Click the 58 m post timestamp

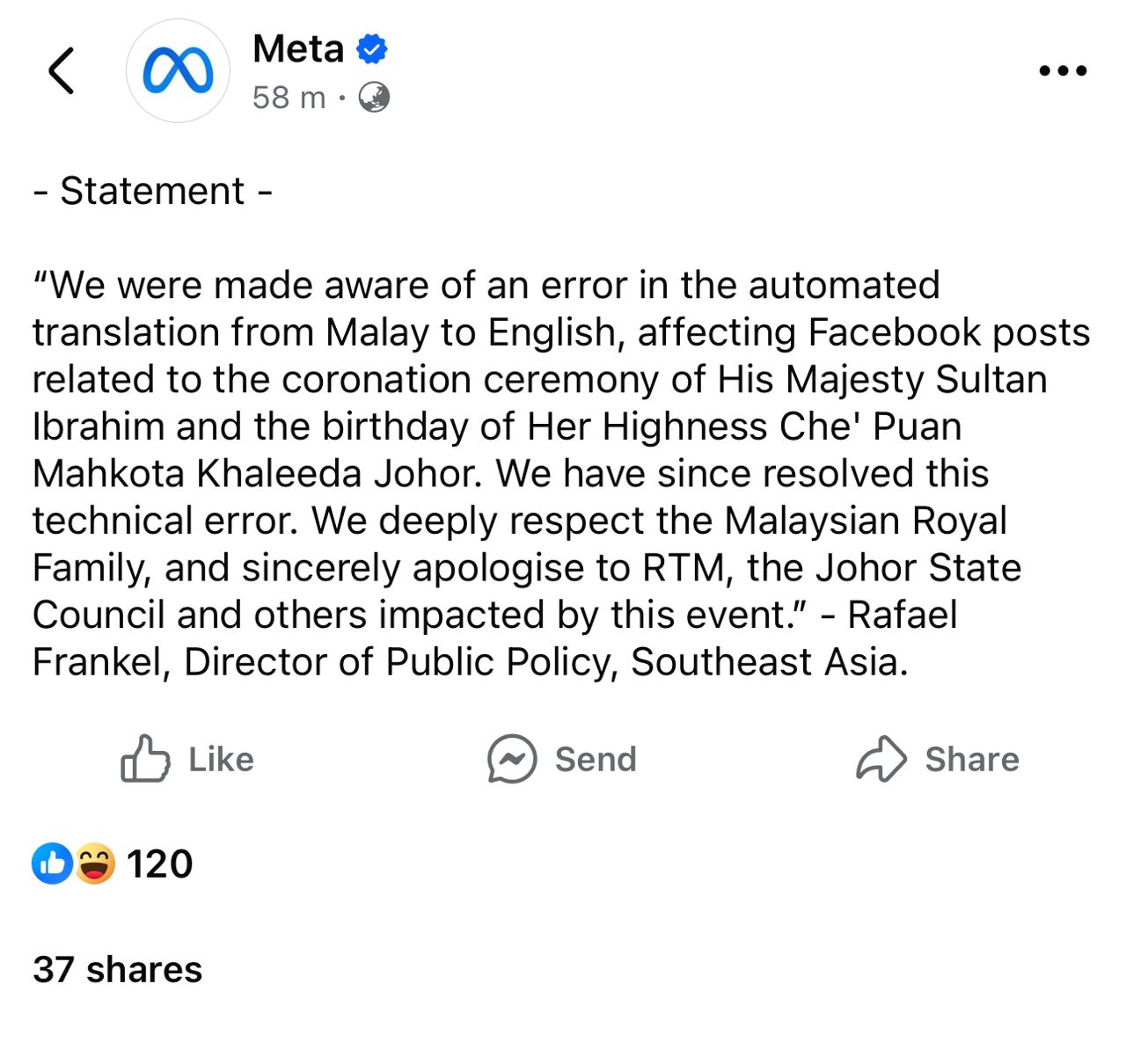pyautogui.click(x=289, y=97)
